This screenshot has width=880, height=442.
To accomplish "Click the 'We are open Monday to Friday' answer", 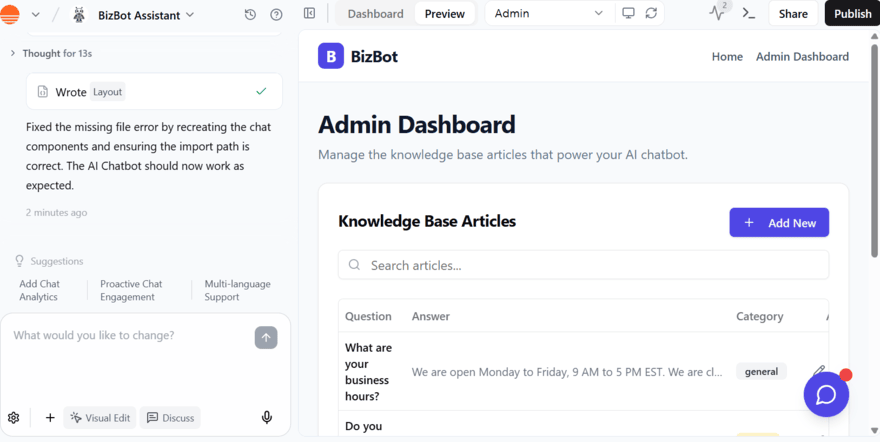I will coord(567,372).
